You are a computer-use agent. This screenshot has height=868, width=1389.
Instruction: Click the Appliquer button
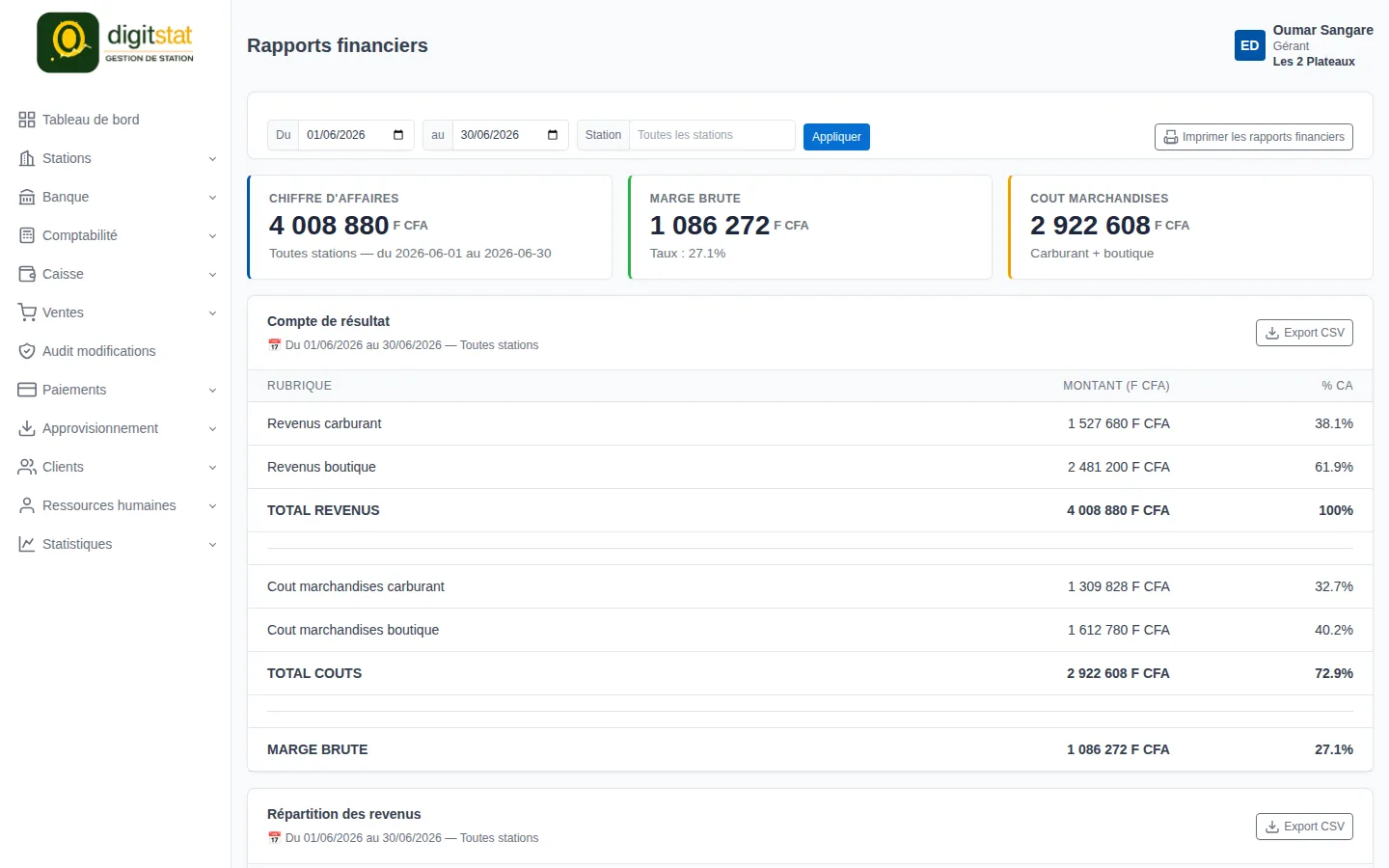836,137
